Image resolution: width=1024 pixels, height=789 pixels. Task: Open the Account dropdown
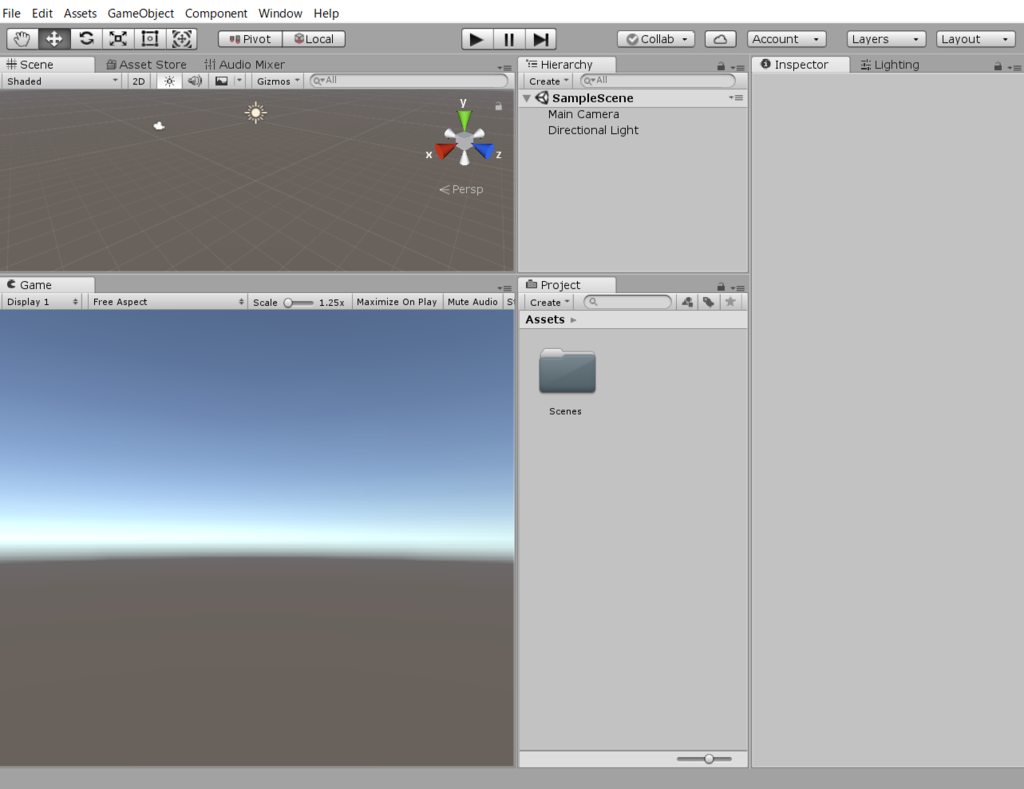(786, 39)
